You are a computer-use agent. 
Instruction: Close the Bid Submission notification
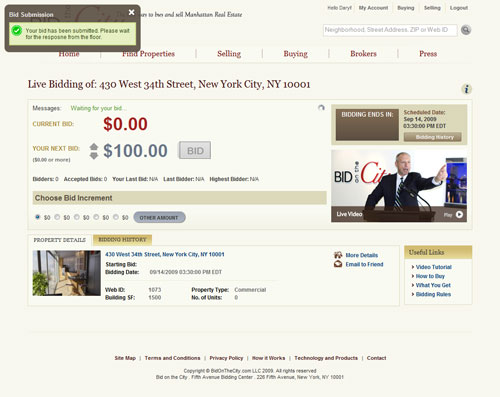pyautogui.click(x=132, y=12)
